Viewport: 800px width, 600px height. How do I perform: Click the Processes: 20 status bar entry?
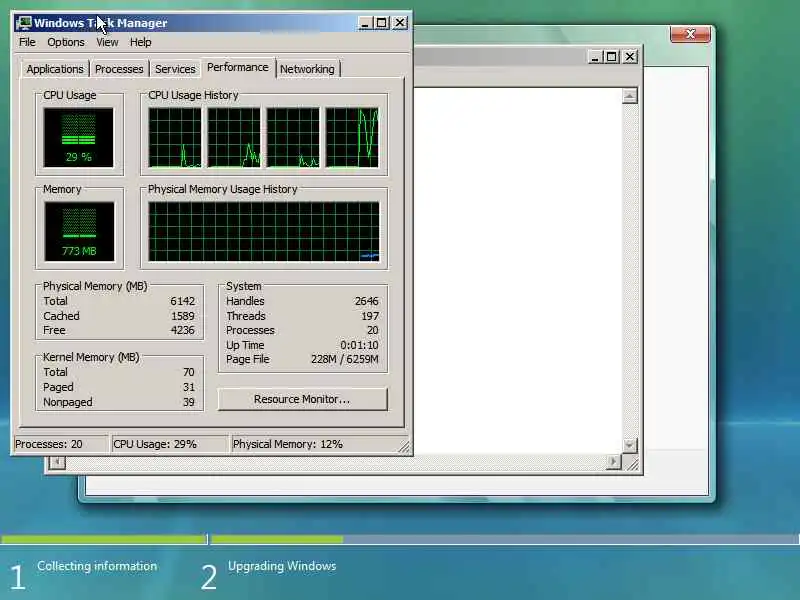60,444
